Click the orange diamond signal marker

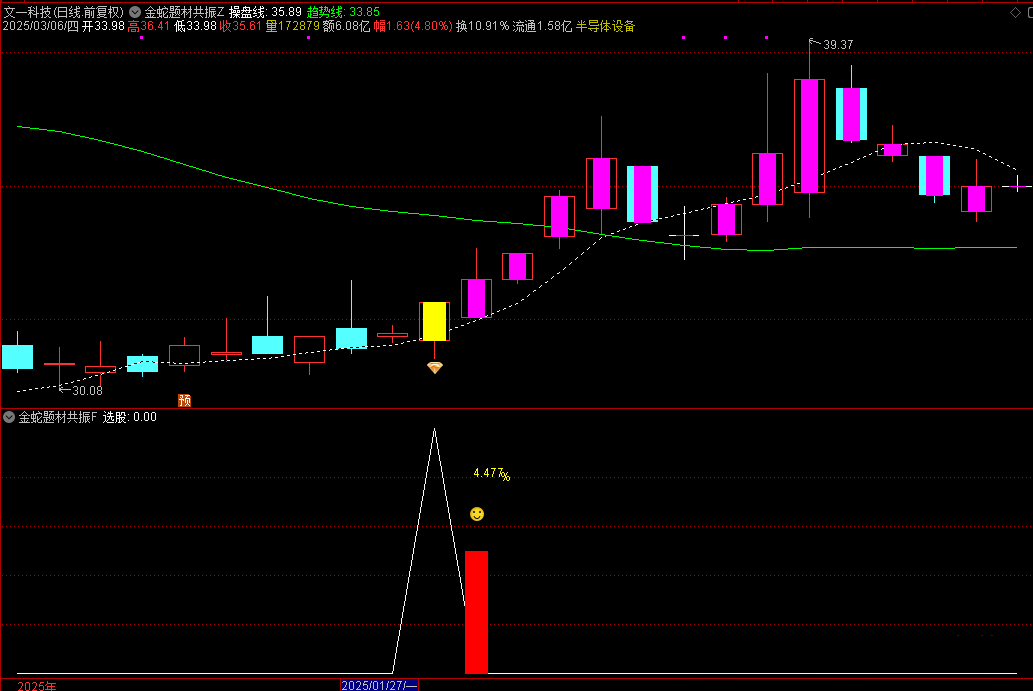434,368
